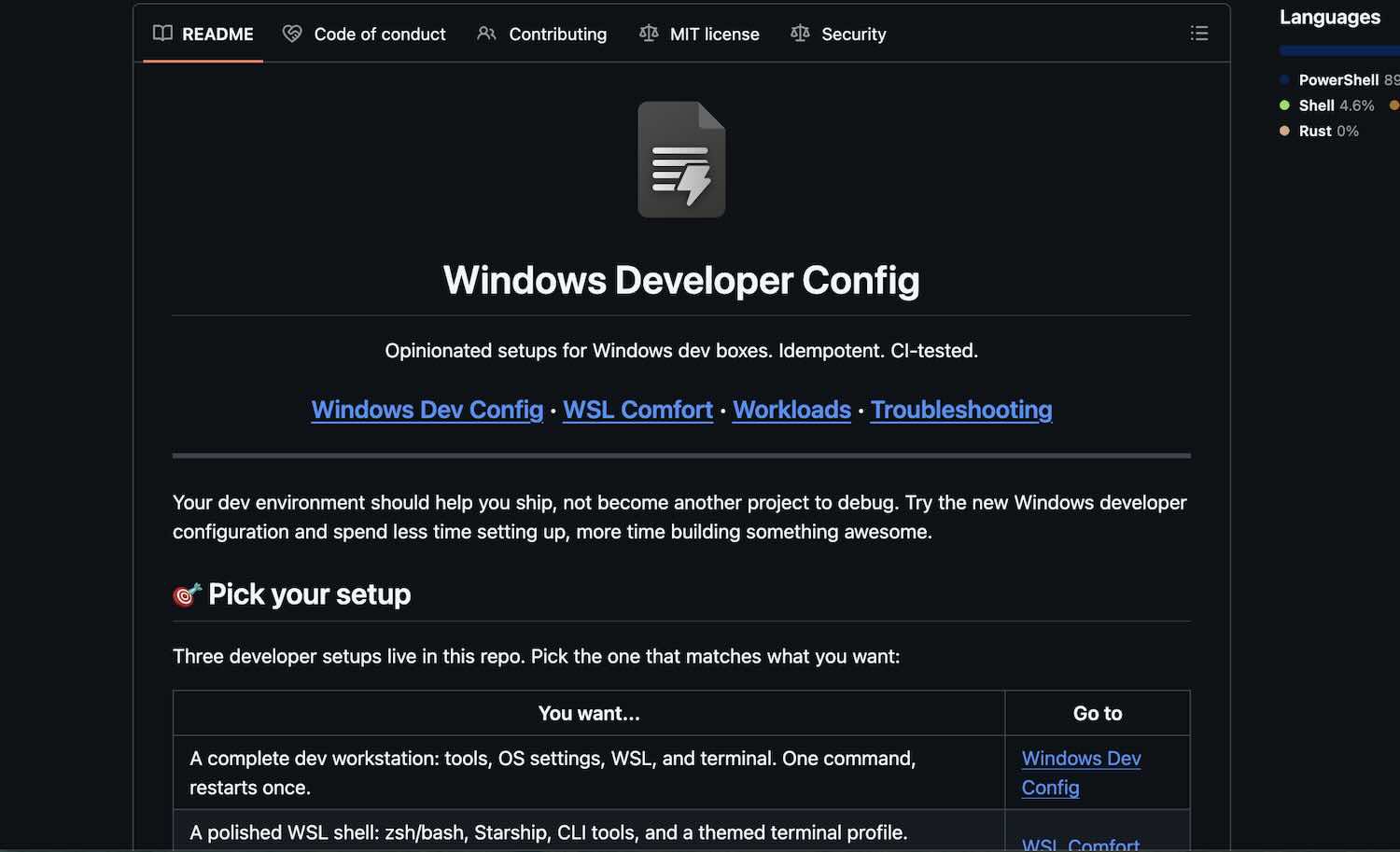1400x852 pixels.
Task: Click the 'Opinionated setups for Windows' tagline
Action: (681, 351)
